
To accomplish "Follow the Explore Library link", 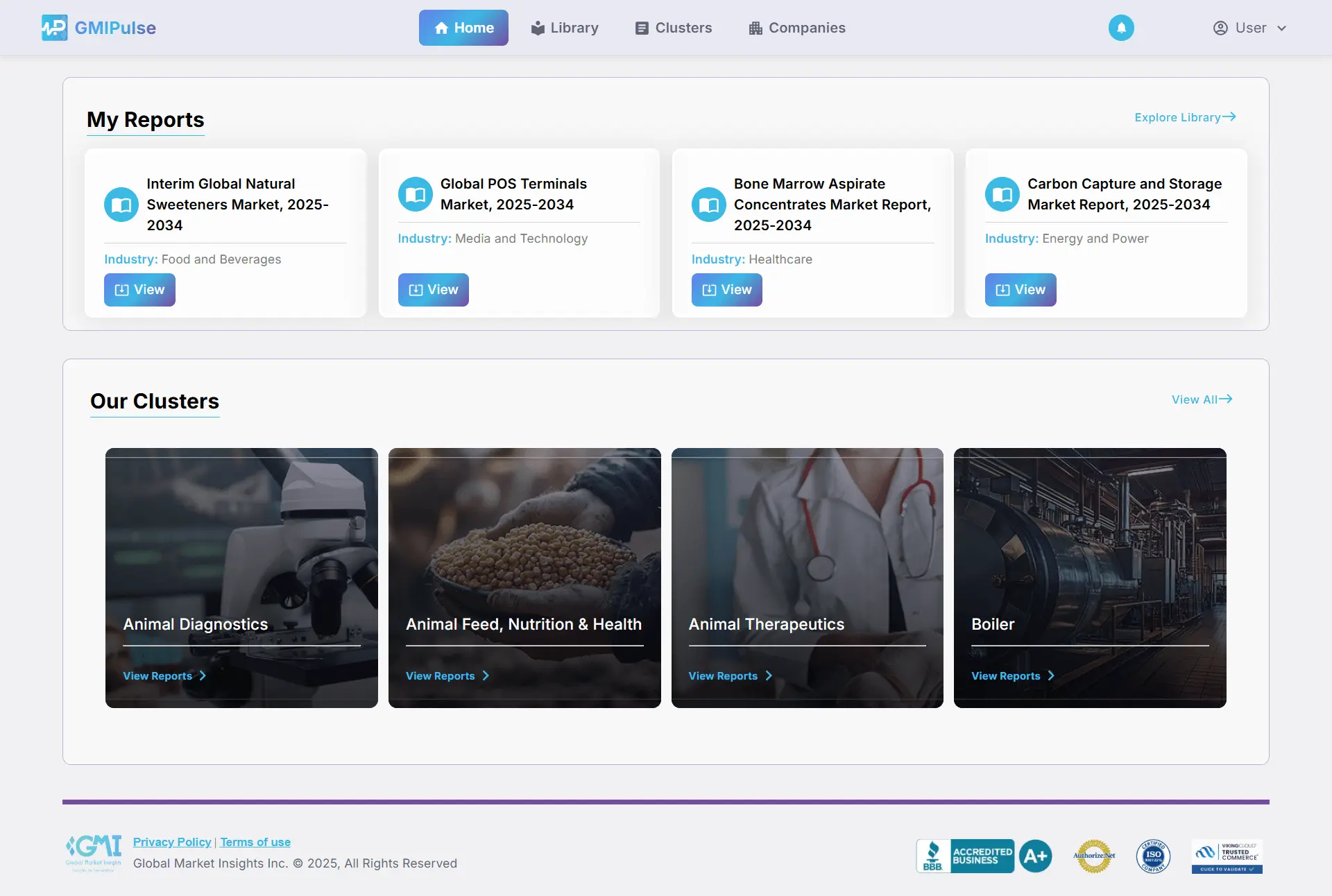I will click(x=1184, y=117).
